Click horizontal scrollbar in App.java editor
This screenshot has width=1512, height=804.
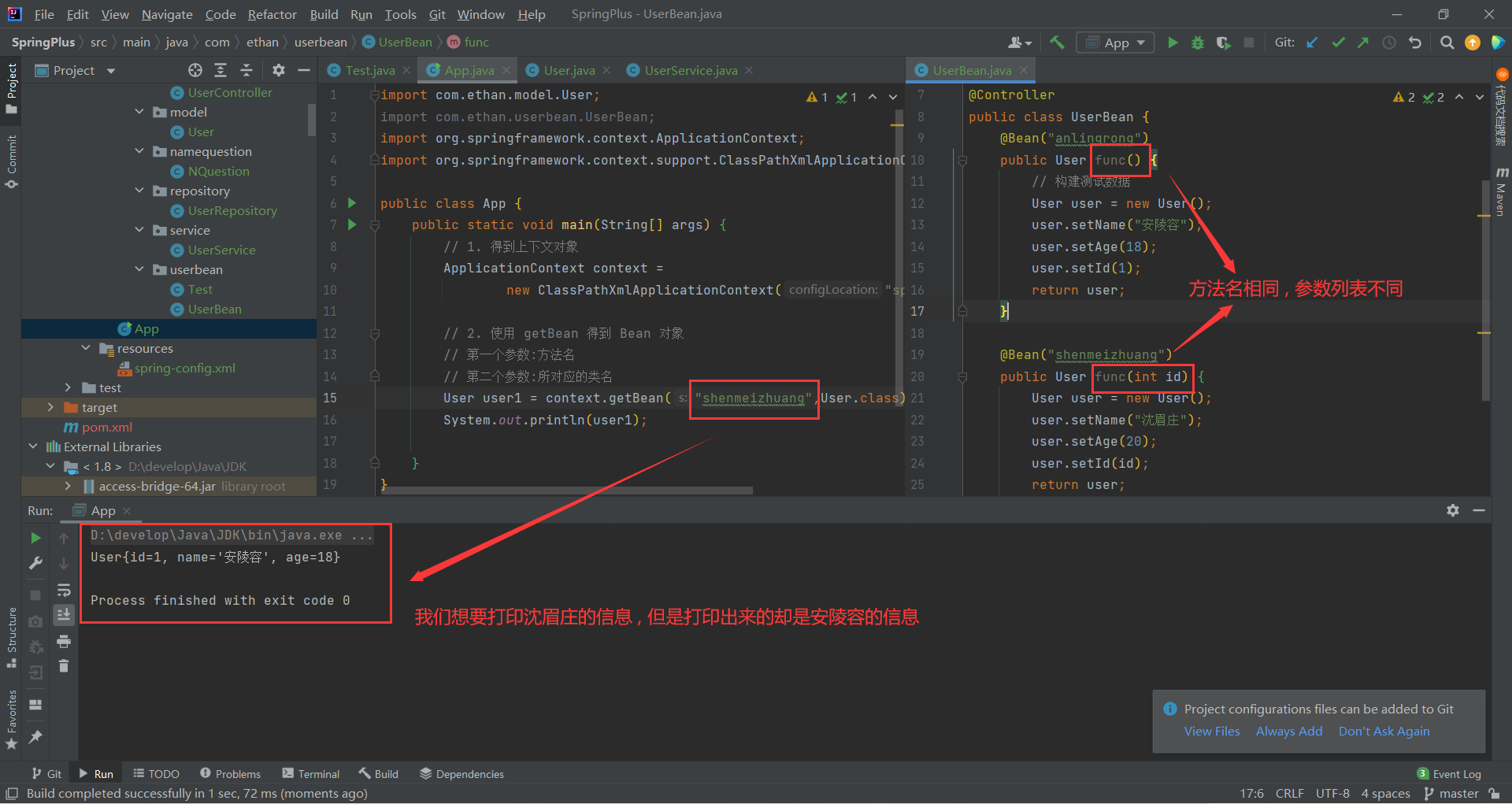pyautogui.click(x=567, y=491)
